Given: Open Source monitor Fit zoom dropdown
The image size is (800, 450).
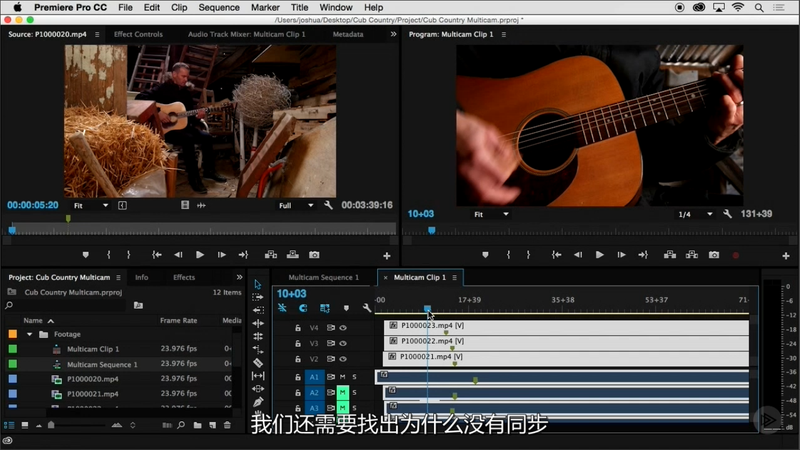Looking at the screenshot, I should coord(91,206).
